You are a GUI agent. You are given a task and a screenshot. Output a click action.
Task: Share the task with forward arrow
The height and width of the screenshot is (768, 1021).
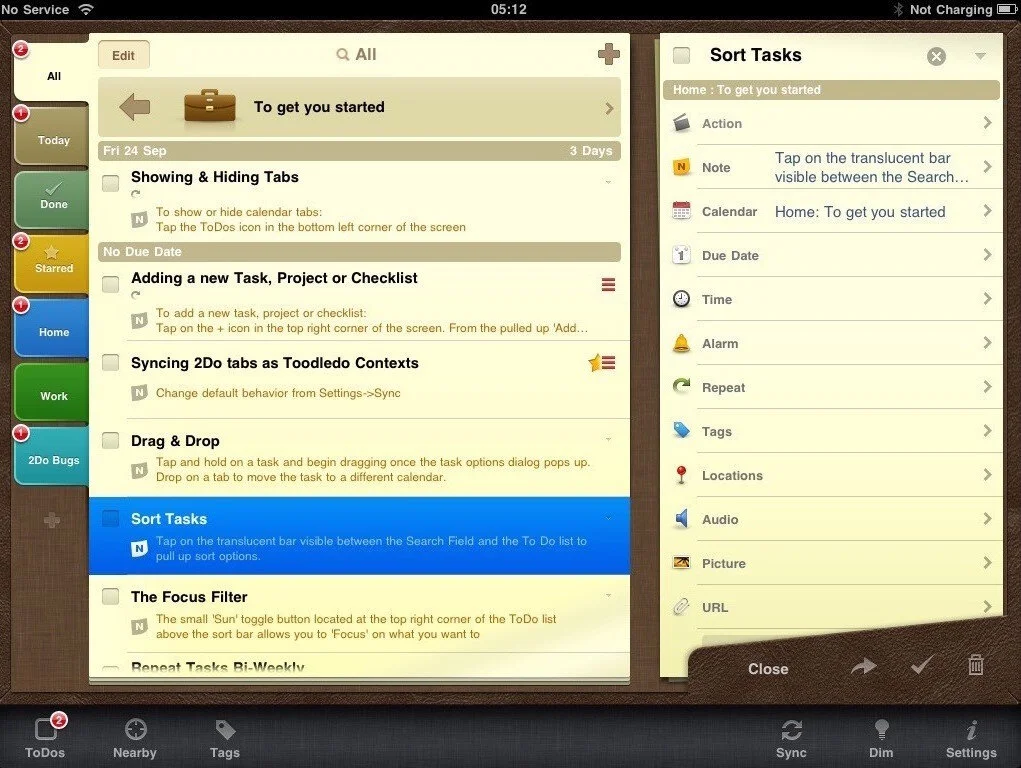click(x=863, y=667)
